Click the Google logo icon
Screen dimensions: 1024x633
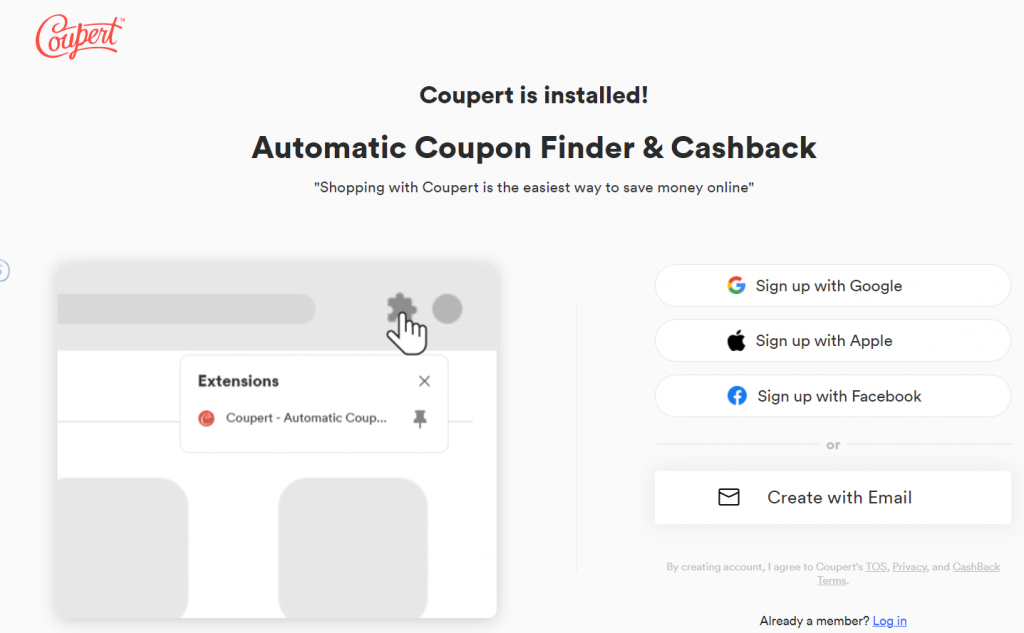(736, 285)
